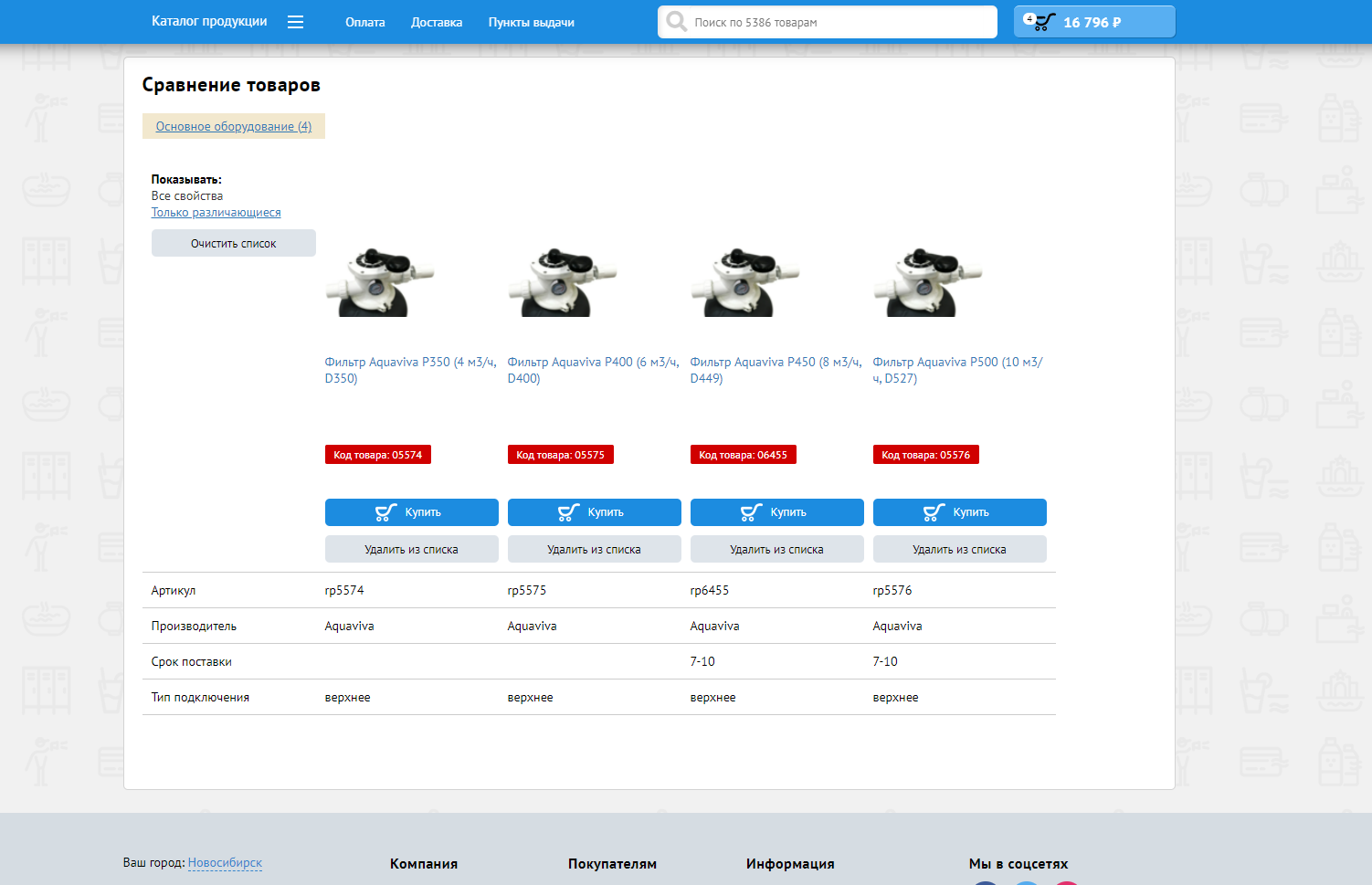This screenshot has height=885, width=1372.
Task: Click the Aquaviva P500 filter image
Action: click(x=928, y=281)
